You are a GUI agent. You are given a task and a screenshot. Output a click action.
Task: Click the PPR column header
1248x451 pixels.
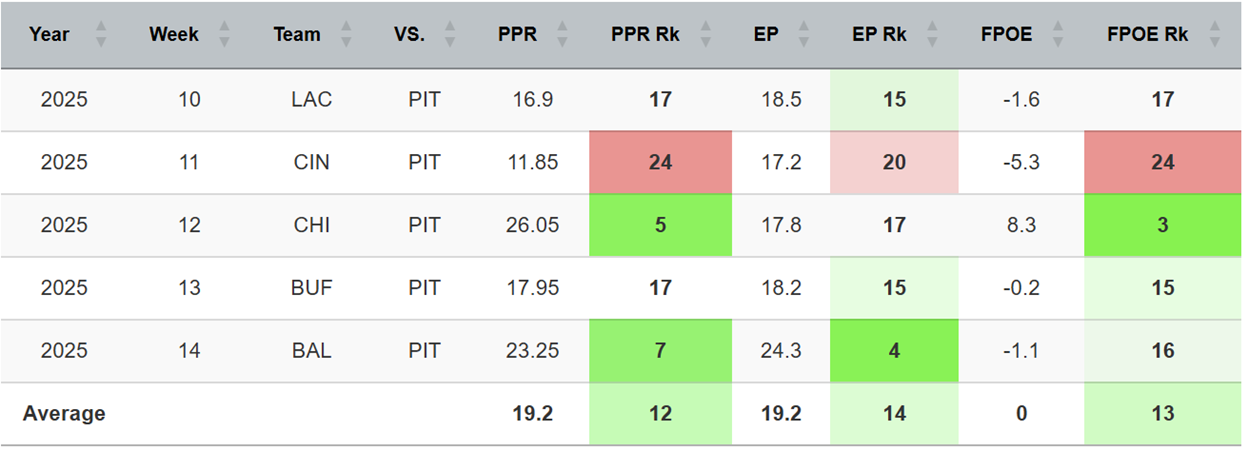coord(517,35)
